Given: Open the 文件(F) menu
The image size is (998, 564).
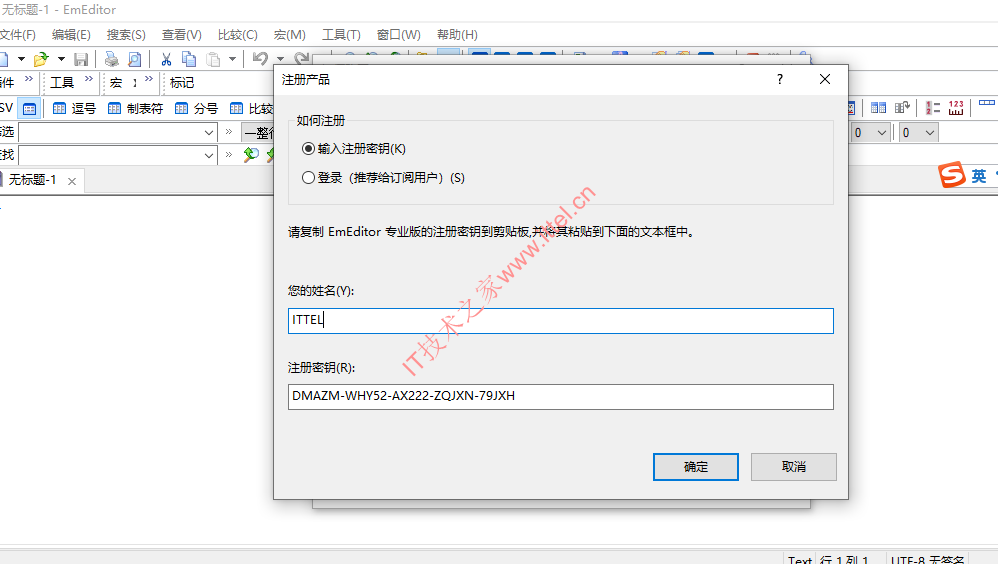Looking at the screenshot, I should tap(17, 35).
